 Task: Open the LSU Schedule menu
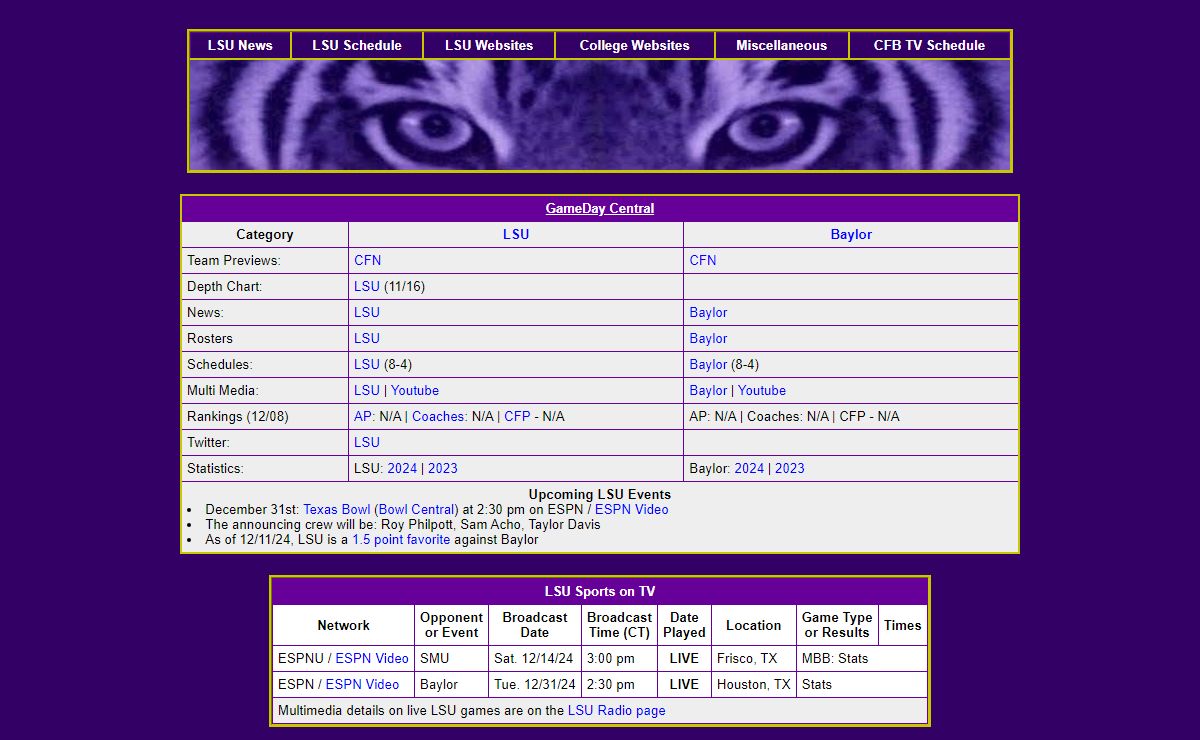tap(357, 45)
